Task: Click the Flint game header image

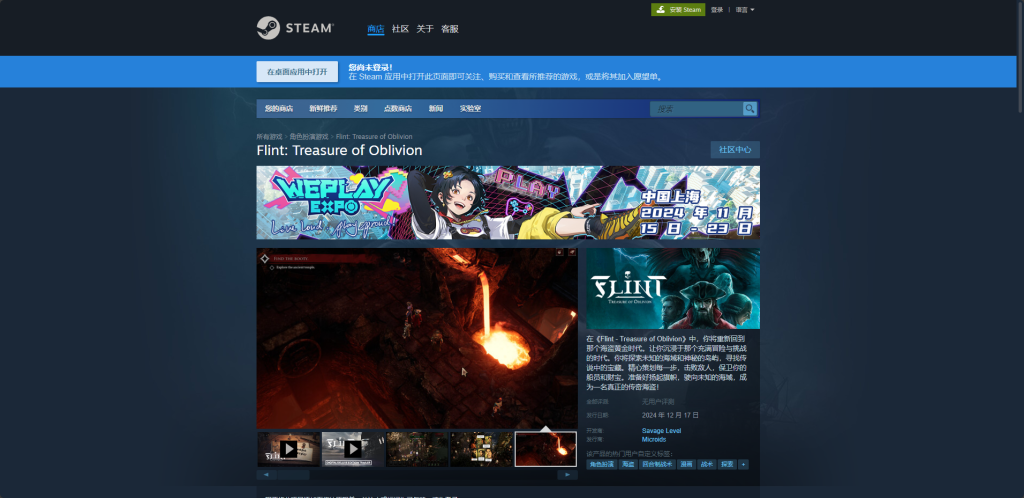Action: click(673, 288)
